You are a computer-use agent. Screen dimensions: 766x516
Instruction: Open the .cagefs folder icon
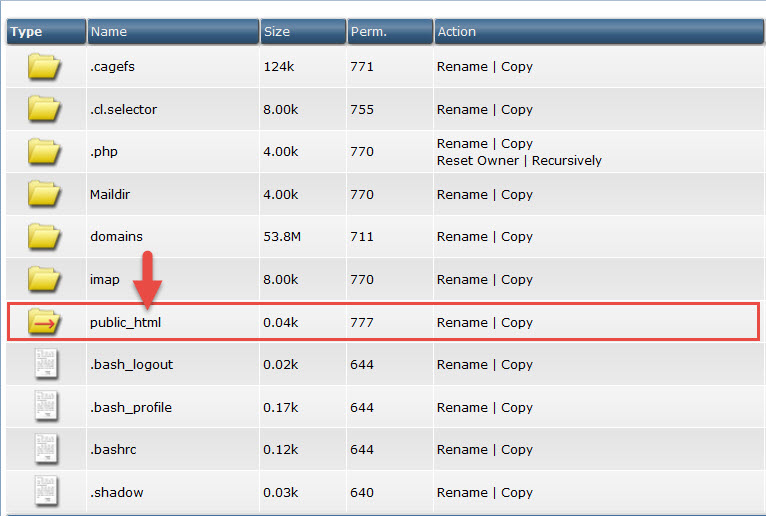45,67
